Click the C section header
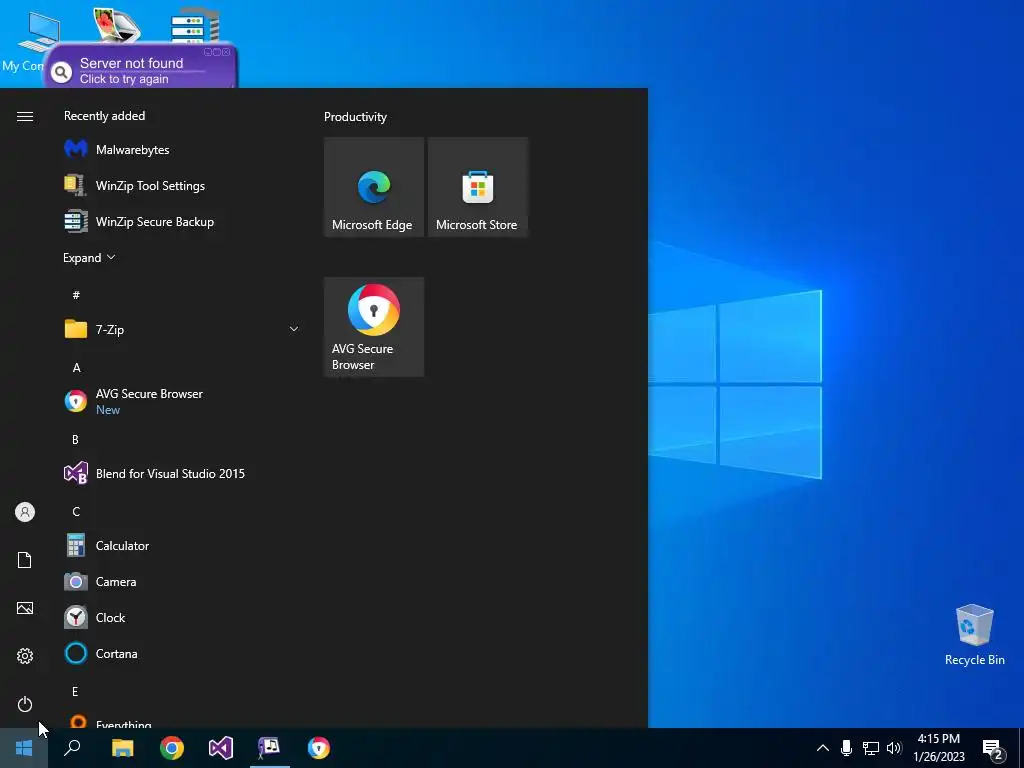 point(76,511)
